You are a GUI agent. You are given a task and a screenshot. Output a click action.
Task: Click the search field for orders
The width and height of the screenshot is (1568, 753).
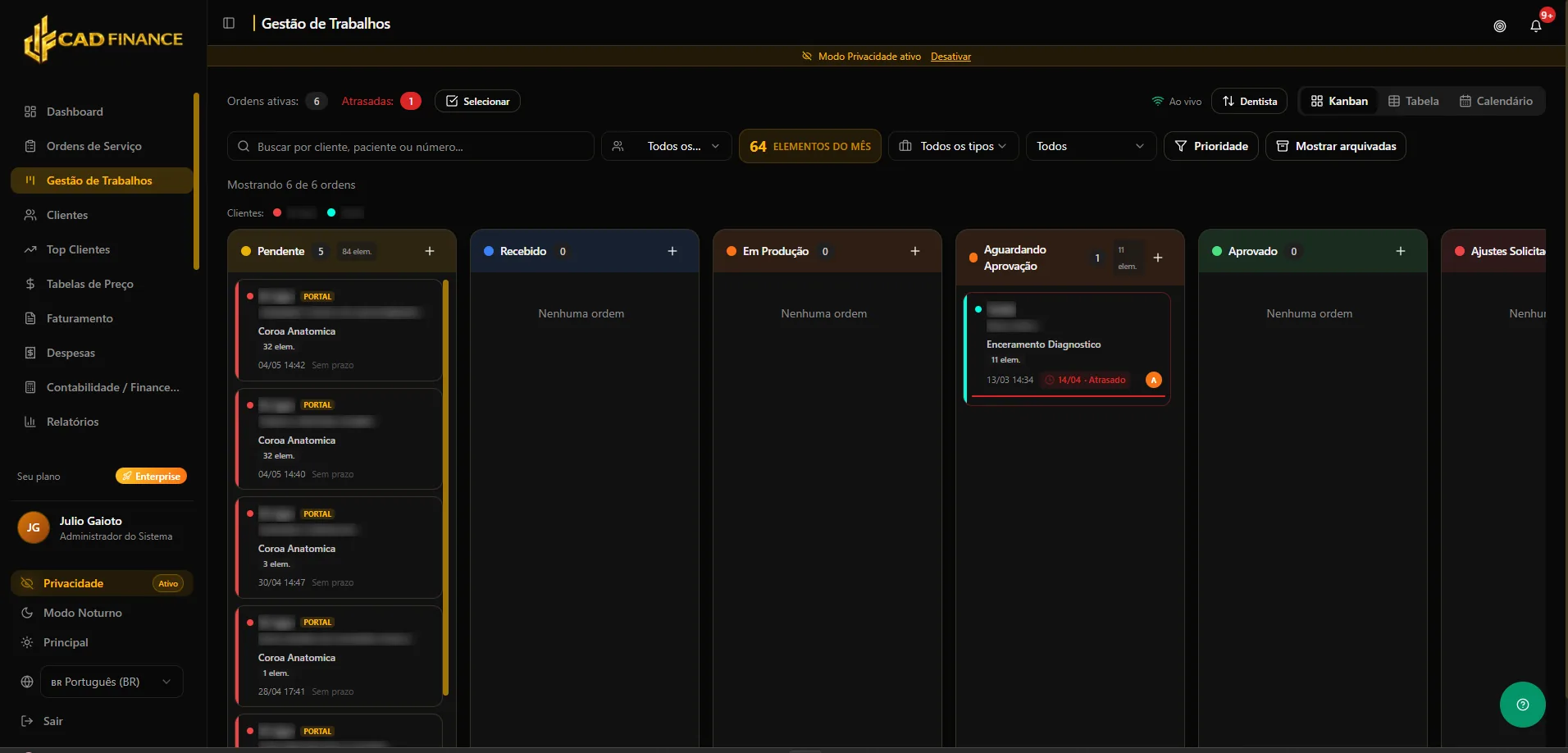click(411, 146)
